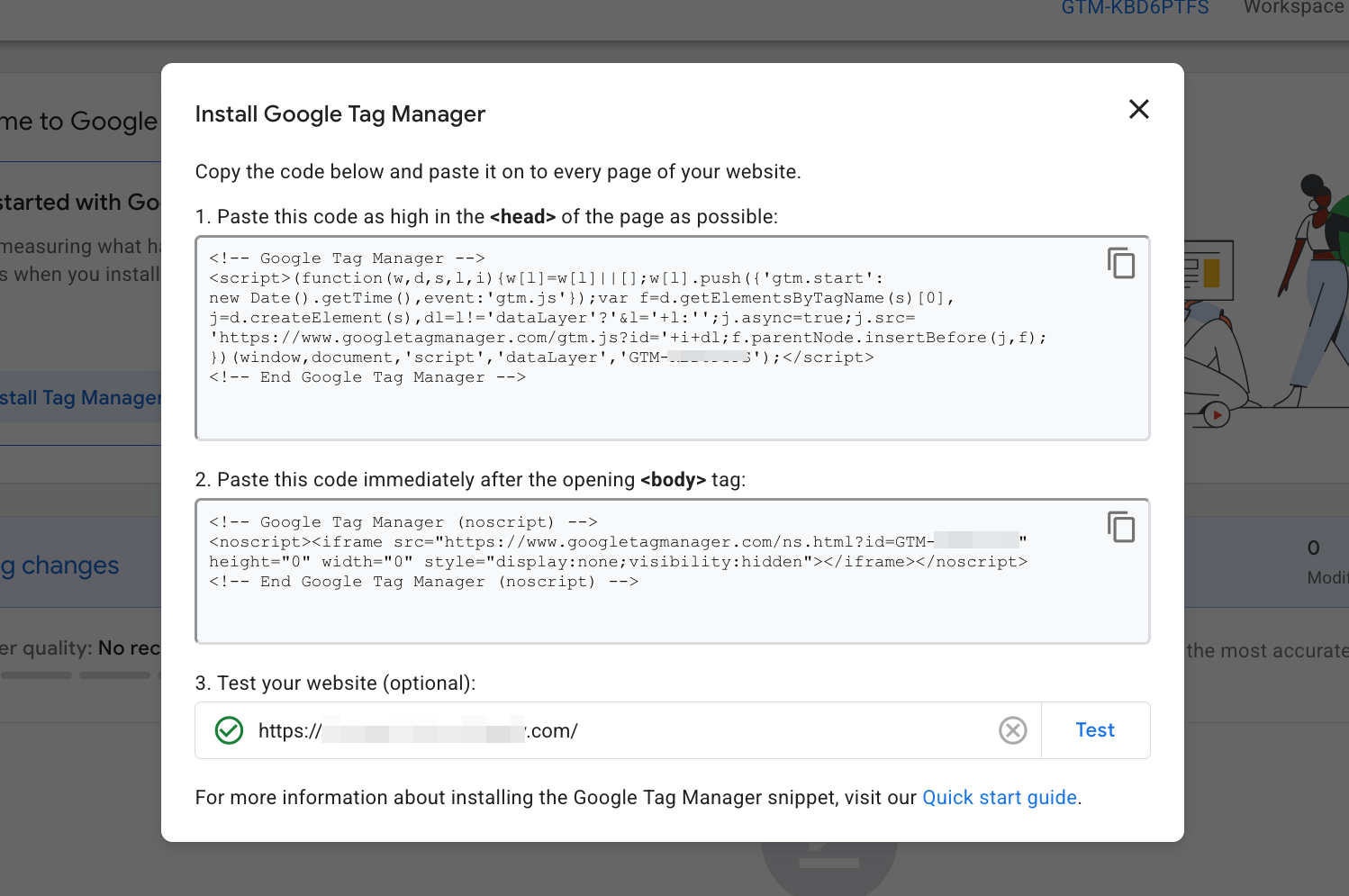Click inside the body noscript code box
Screen dimensions: 1349x896
673,571
